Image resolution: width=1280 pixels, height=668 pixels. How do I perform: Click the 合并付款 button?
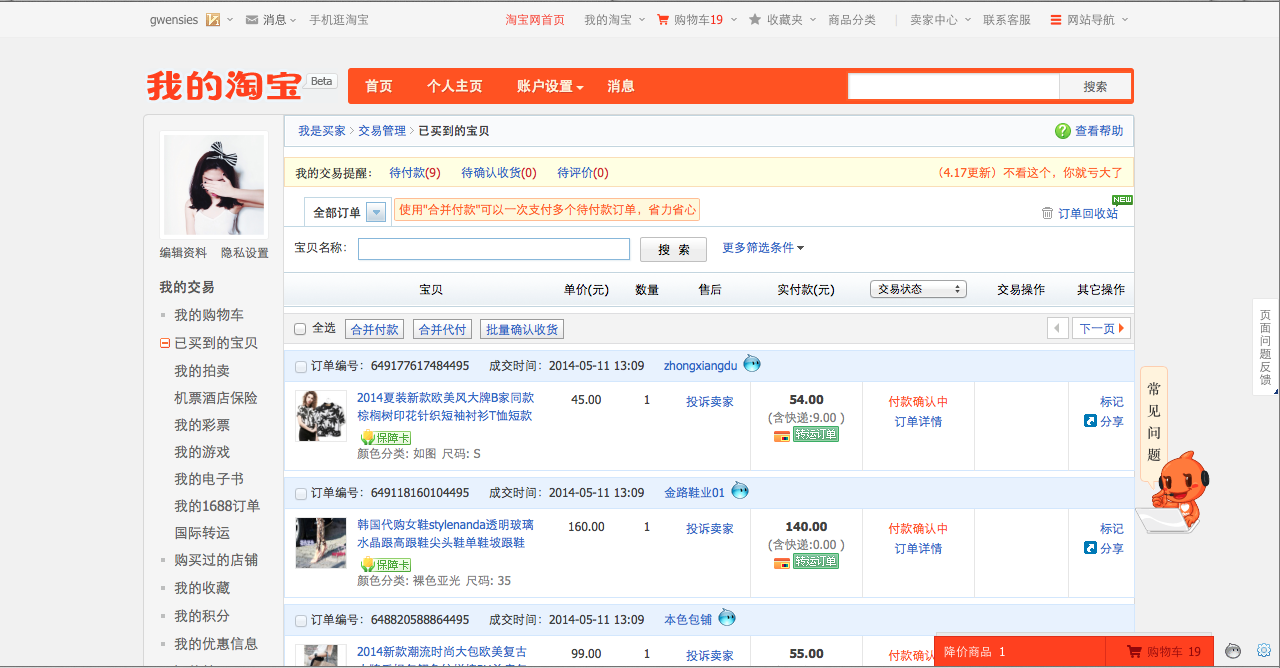click(375, 329)
